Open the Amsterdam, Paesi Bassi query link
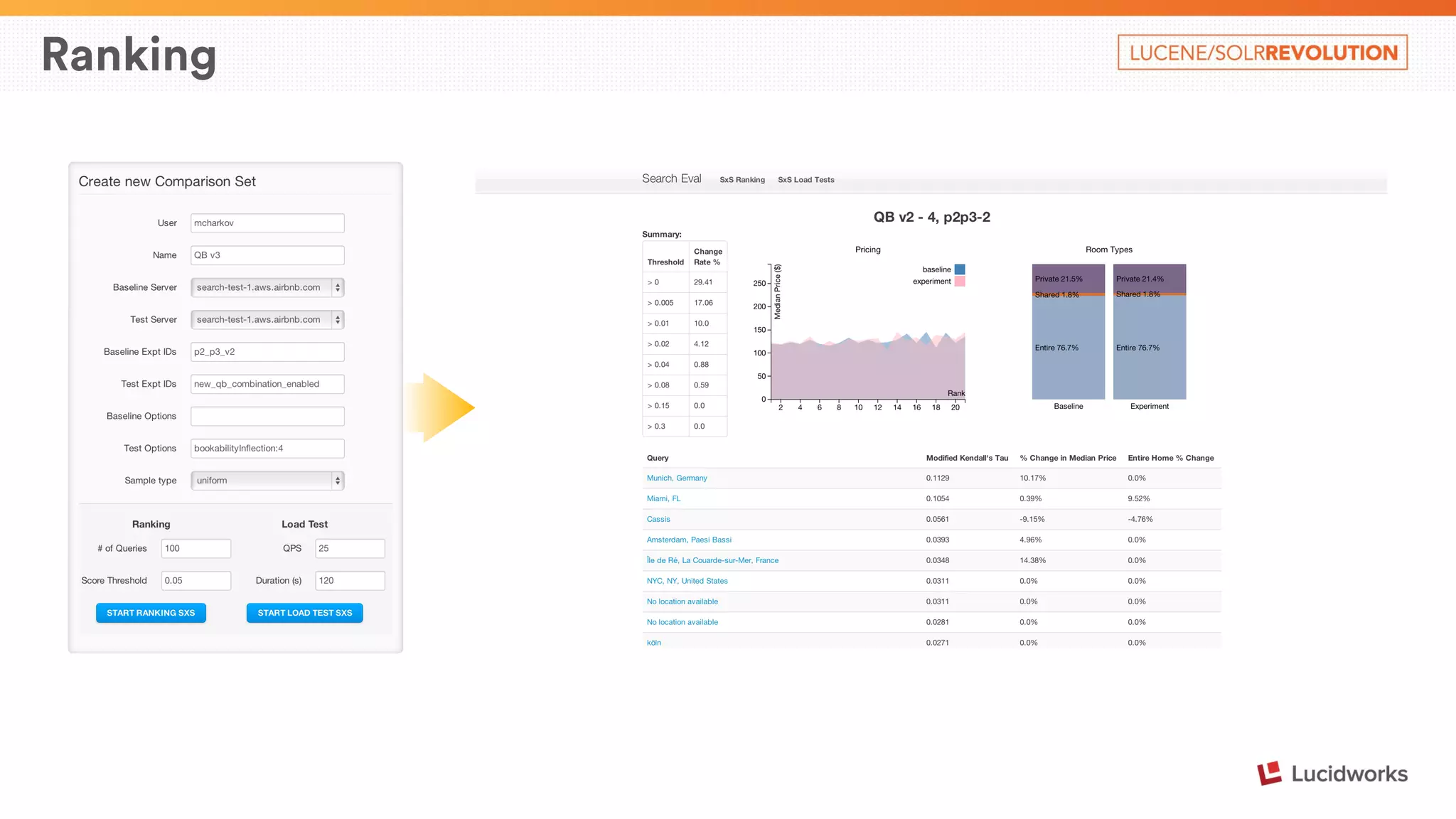 tap(688, 540)
